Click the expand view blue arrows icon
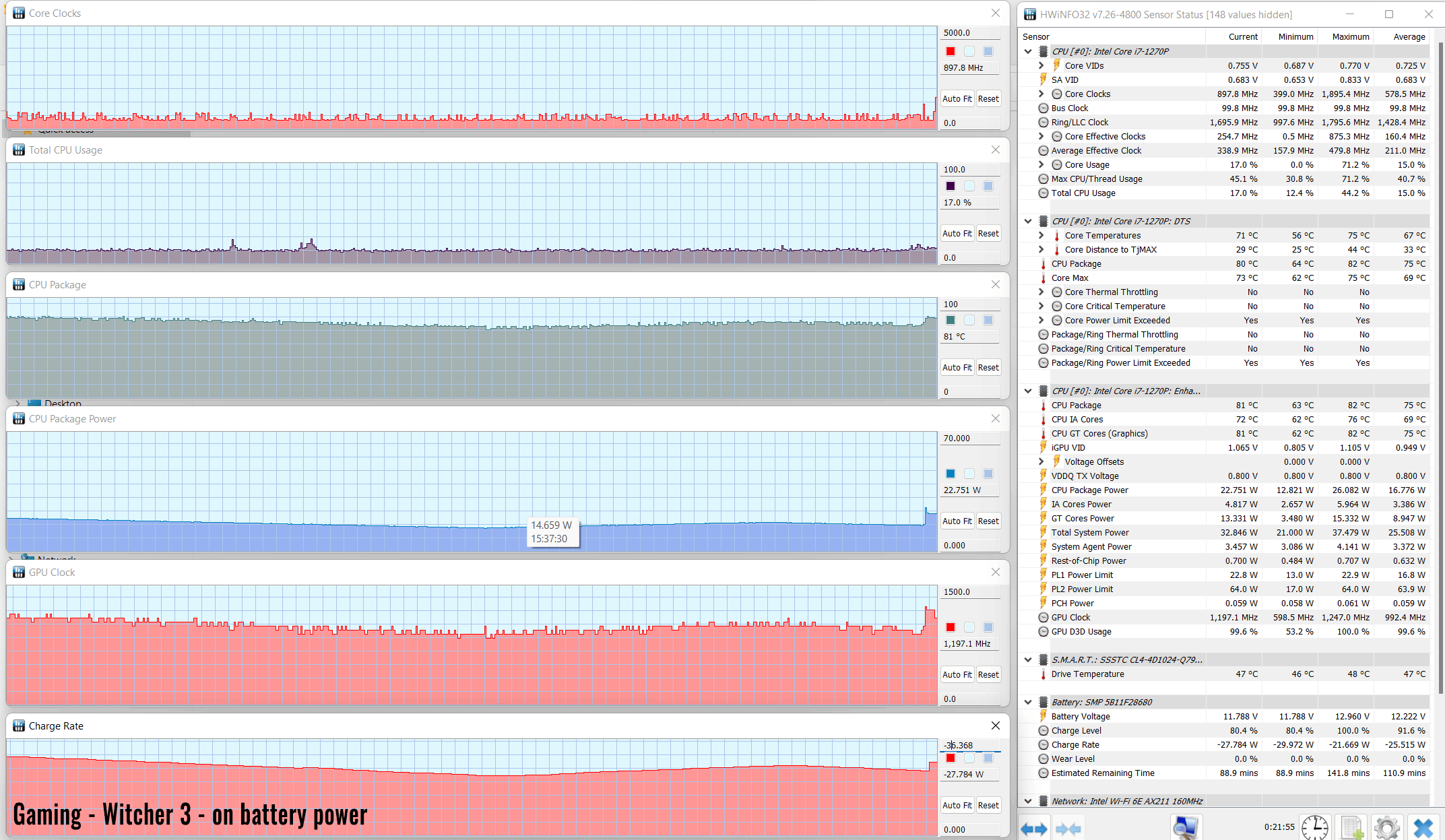The width and height of the screenshot is (1445, 840). coord(1034,828)
